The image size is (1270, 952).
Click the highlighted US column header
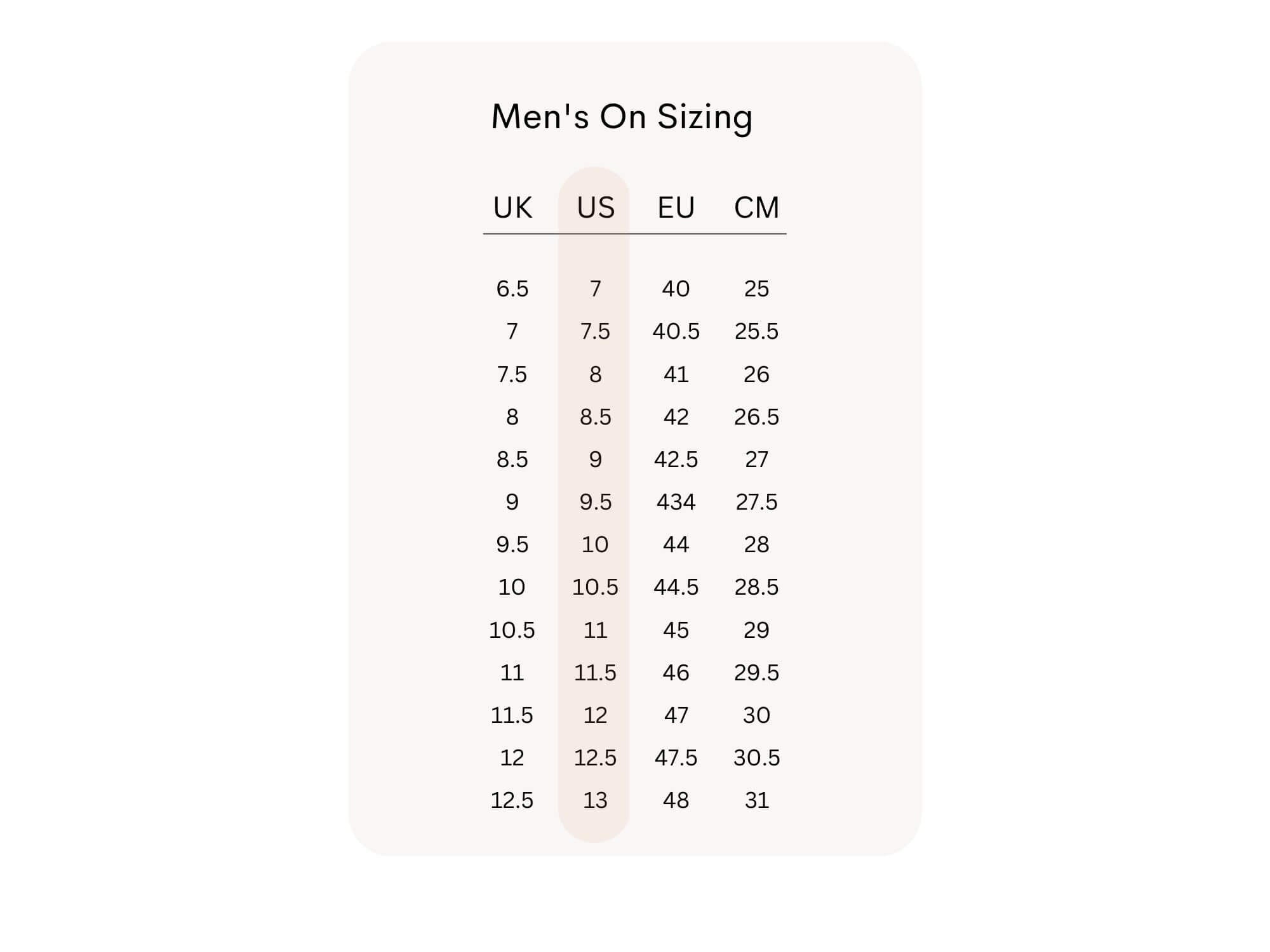click(596, 208)
